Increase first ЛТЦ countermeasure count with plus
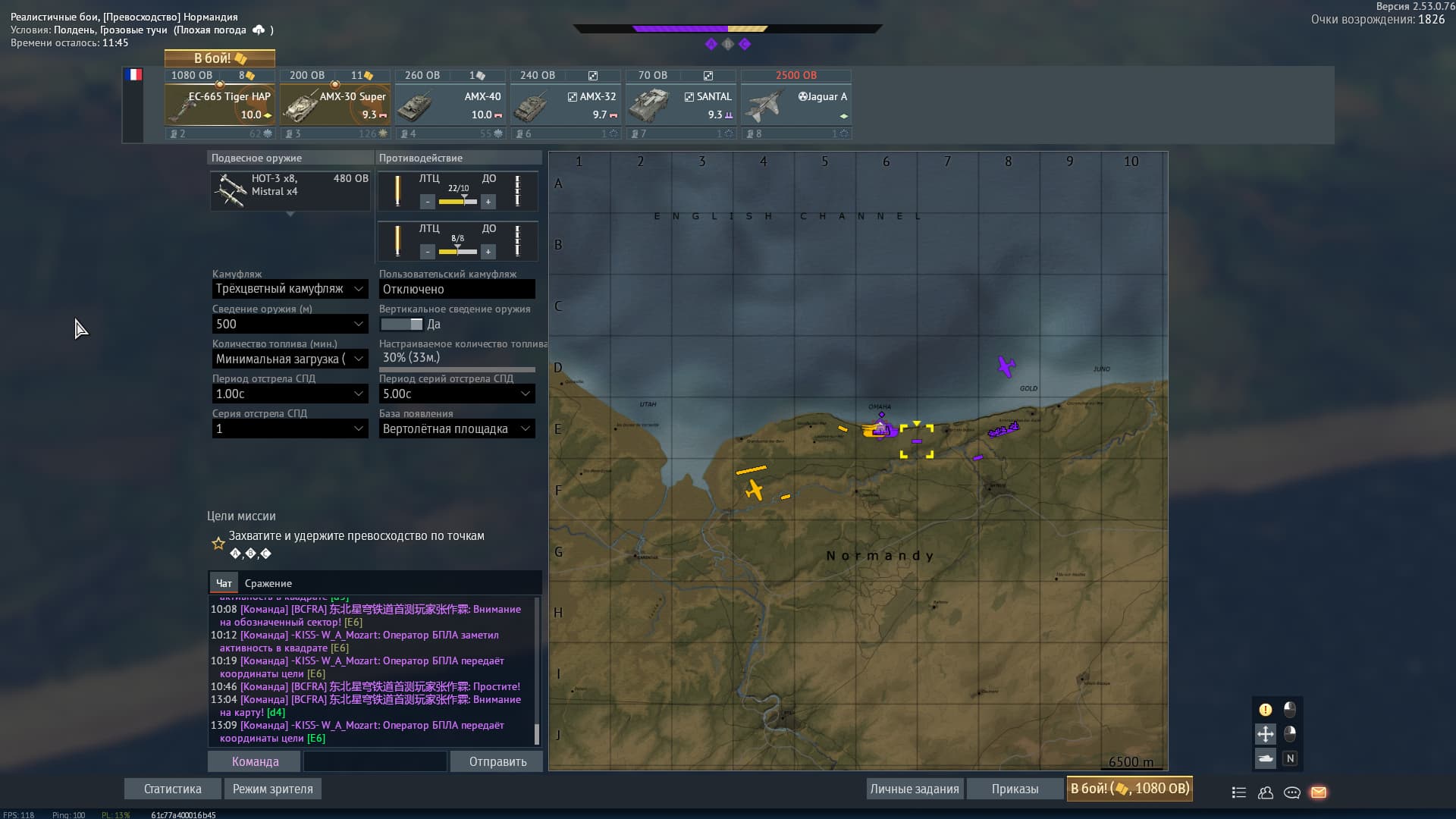This screenshot has height=819, width=1456. pos(488,202)
